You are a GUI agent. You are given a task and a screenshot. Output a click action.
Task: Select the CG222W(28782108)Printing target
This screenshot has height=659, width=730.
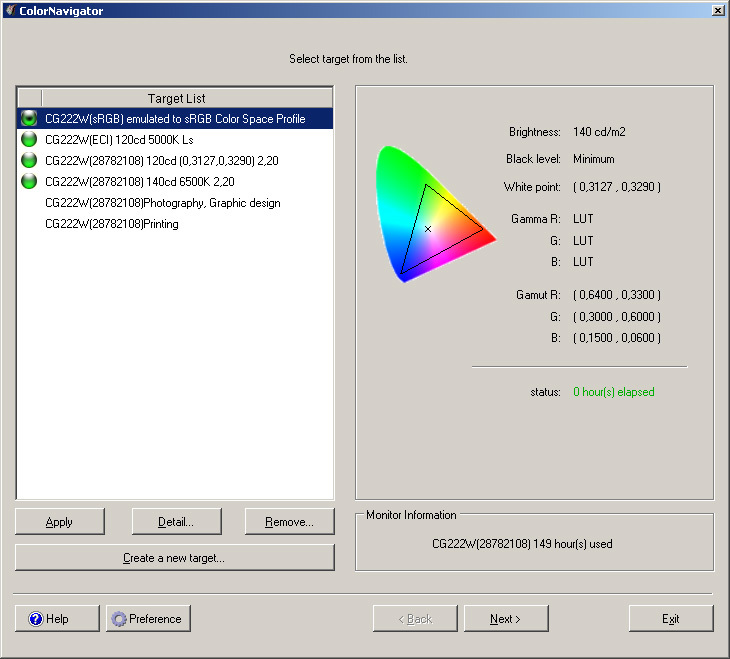(x=175, y=224)
